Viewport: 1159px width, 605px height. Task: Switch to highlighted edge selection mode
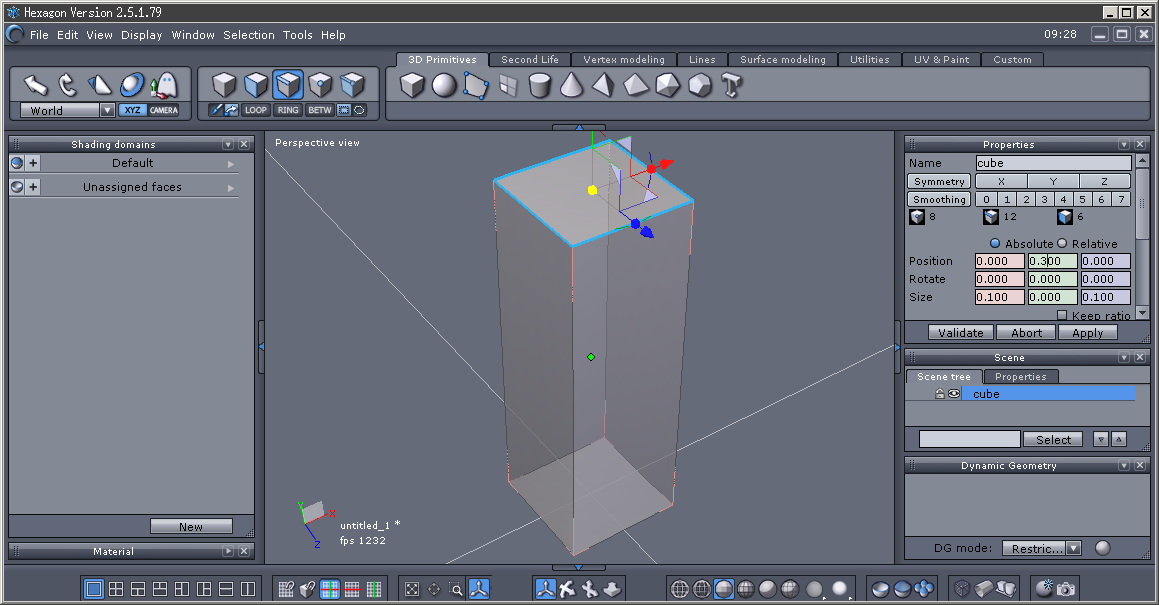click(288, 85)
